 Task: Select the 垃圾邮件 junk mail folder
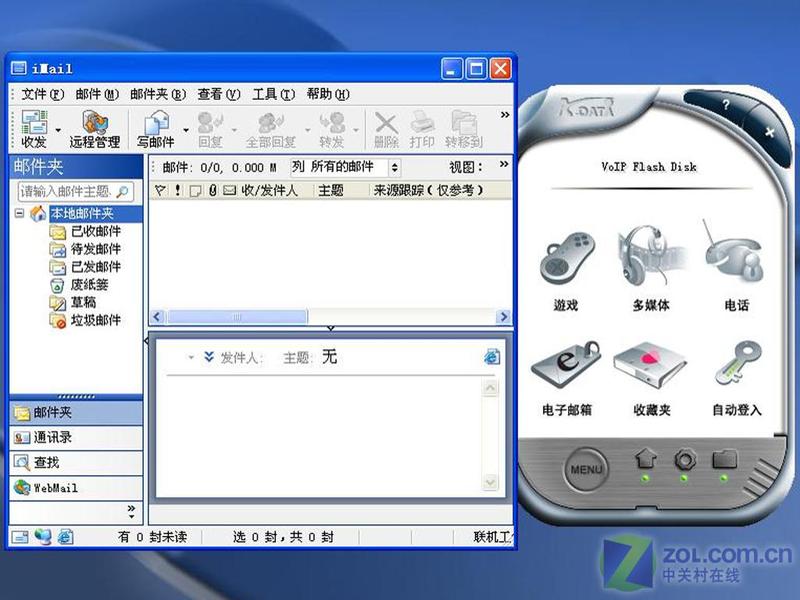tap(95, 320)
